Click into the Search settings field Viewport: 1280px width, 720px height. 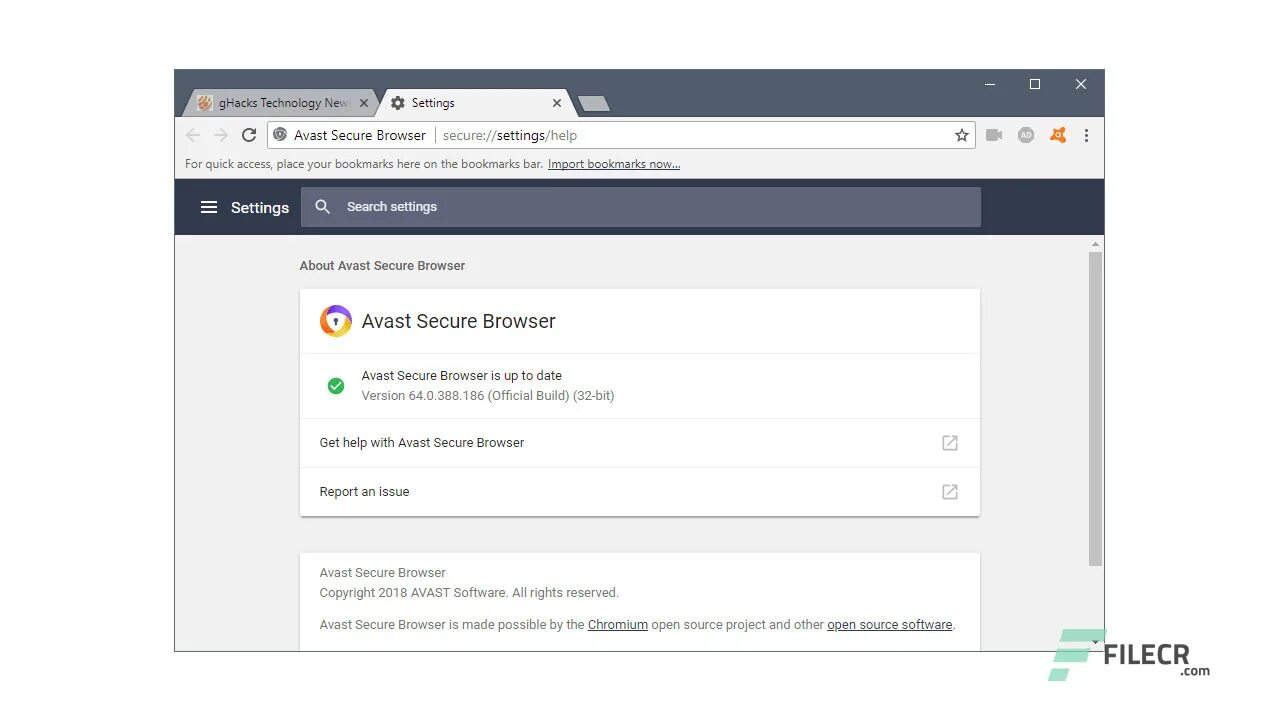click(640, 207)
